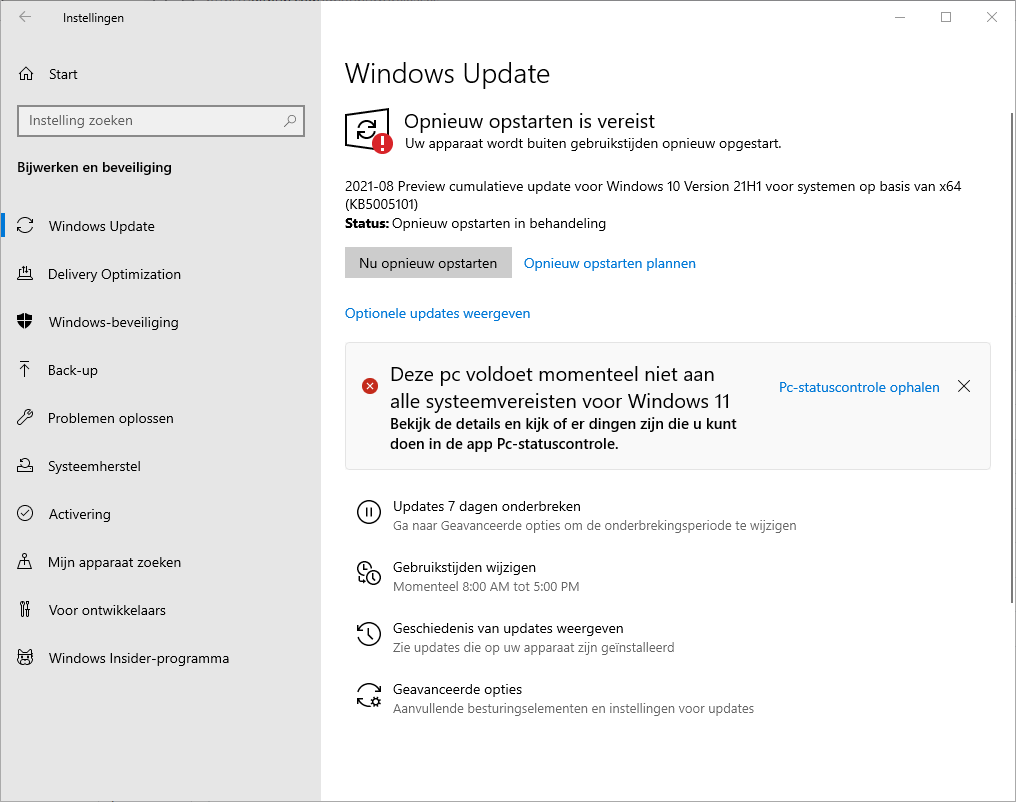Open the Delivery Optimization section
This screenshot has width=1016, height=802.
[114, 274]
